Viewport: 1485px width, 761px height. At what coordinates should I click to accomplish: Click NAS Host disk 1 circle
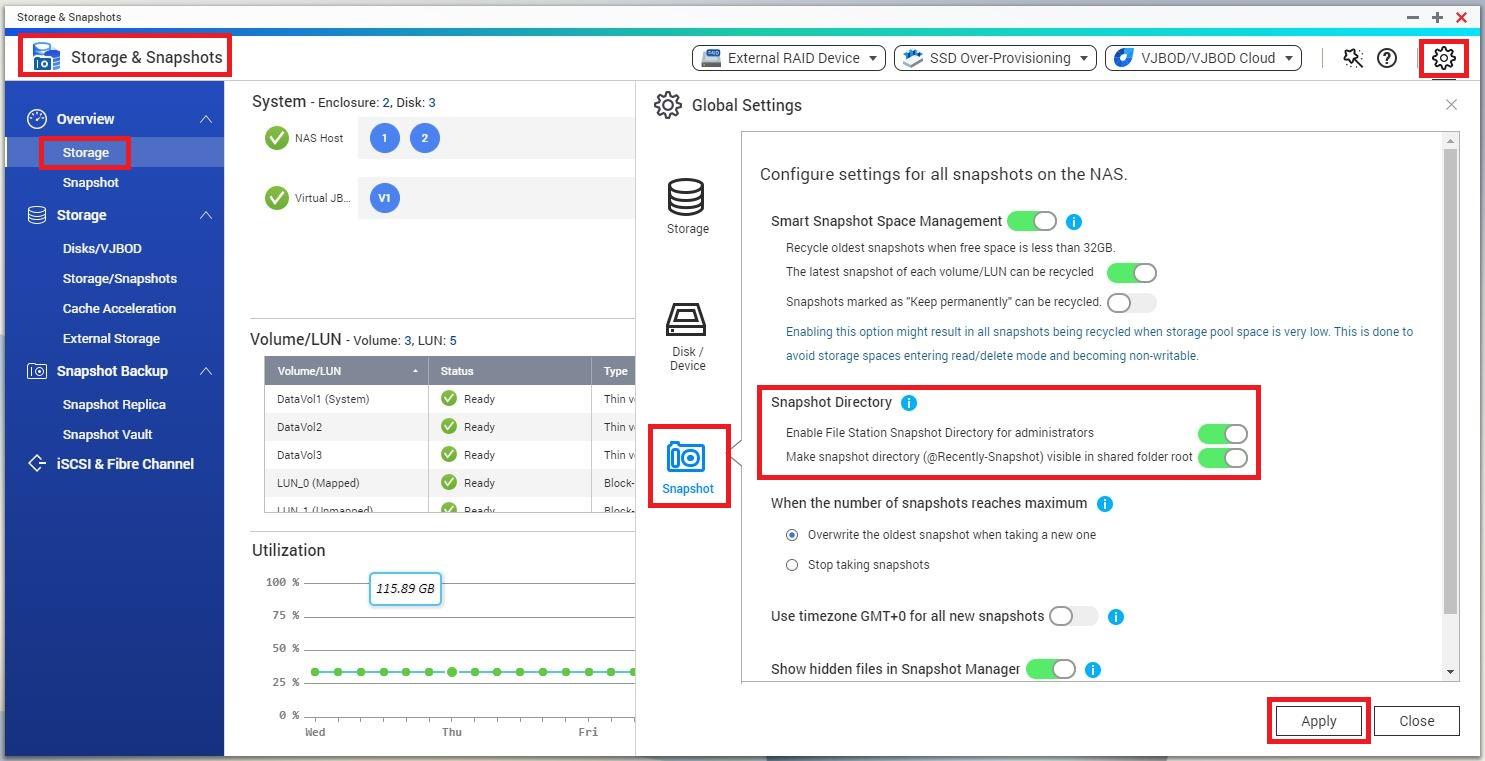point(384,138)
